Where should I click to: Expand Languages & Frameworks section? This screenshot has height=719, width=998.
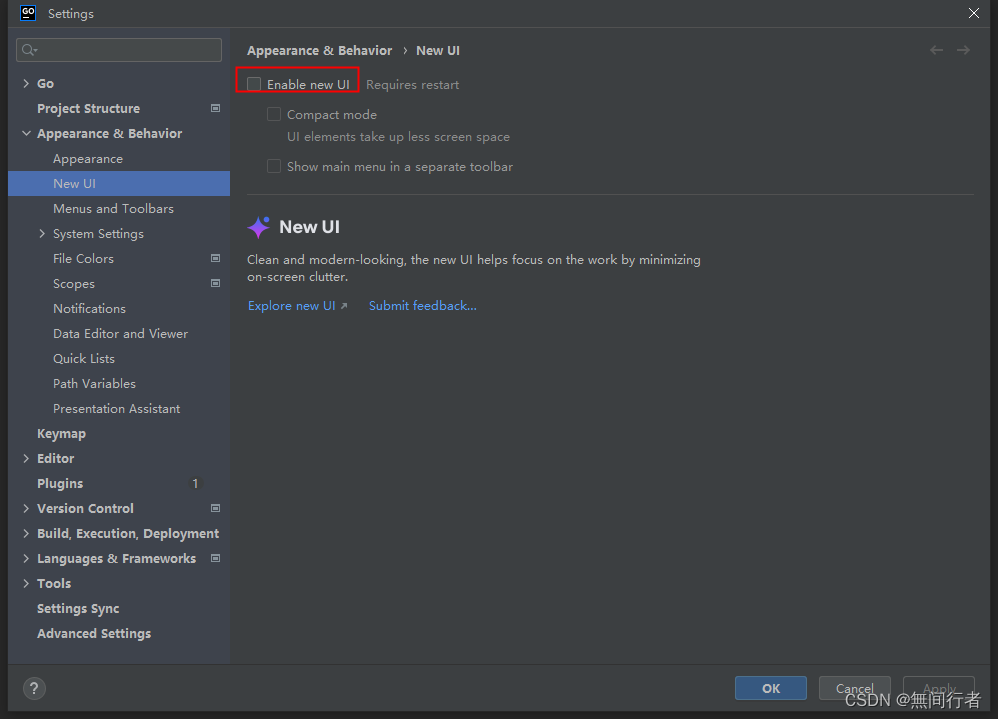coord(26,558)
